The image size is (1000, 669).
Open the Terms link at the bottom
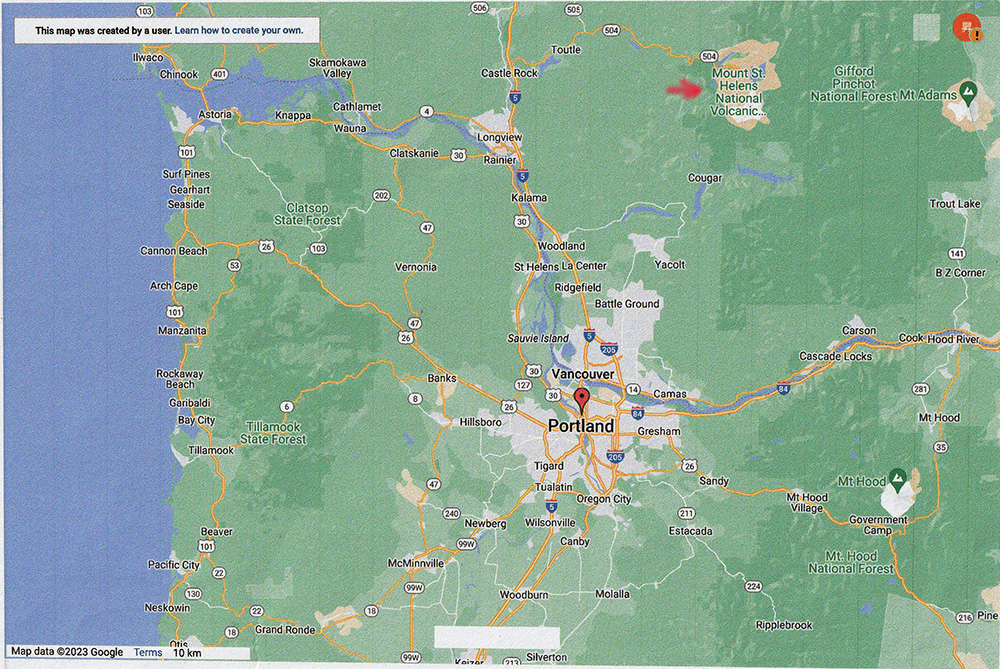tap(148, 652)
